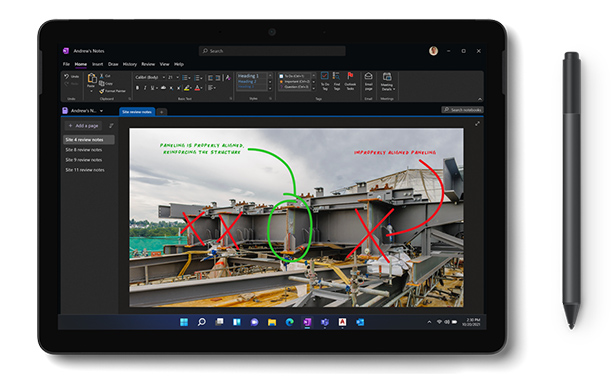Expand the Tags gallery more arrow
Screen dimensions: 615x381
(313, 89)
